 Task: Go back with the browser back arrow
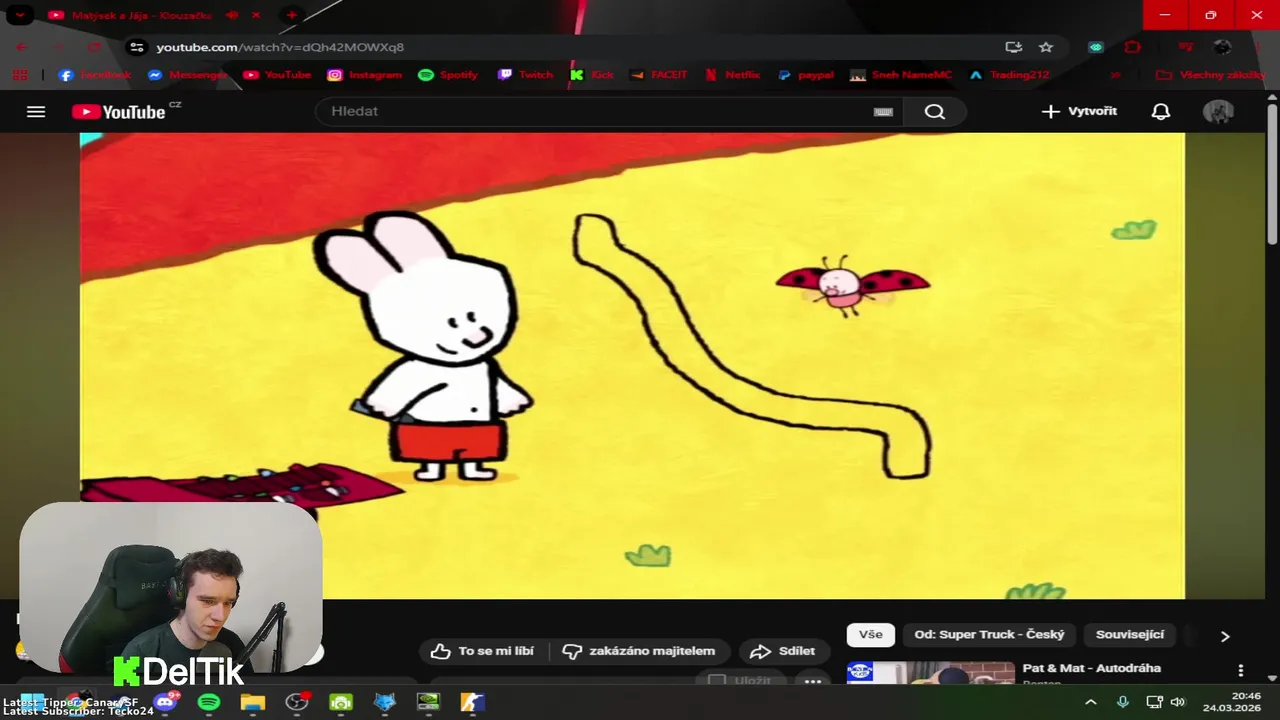tap(22, 47)
